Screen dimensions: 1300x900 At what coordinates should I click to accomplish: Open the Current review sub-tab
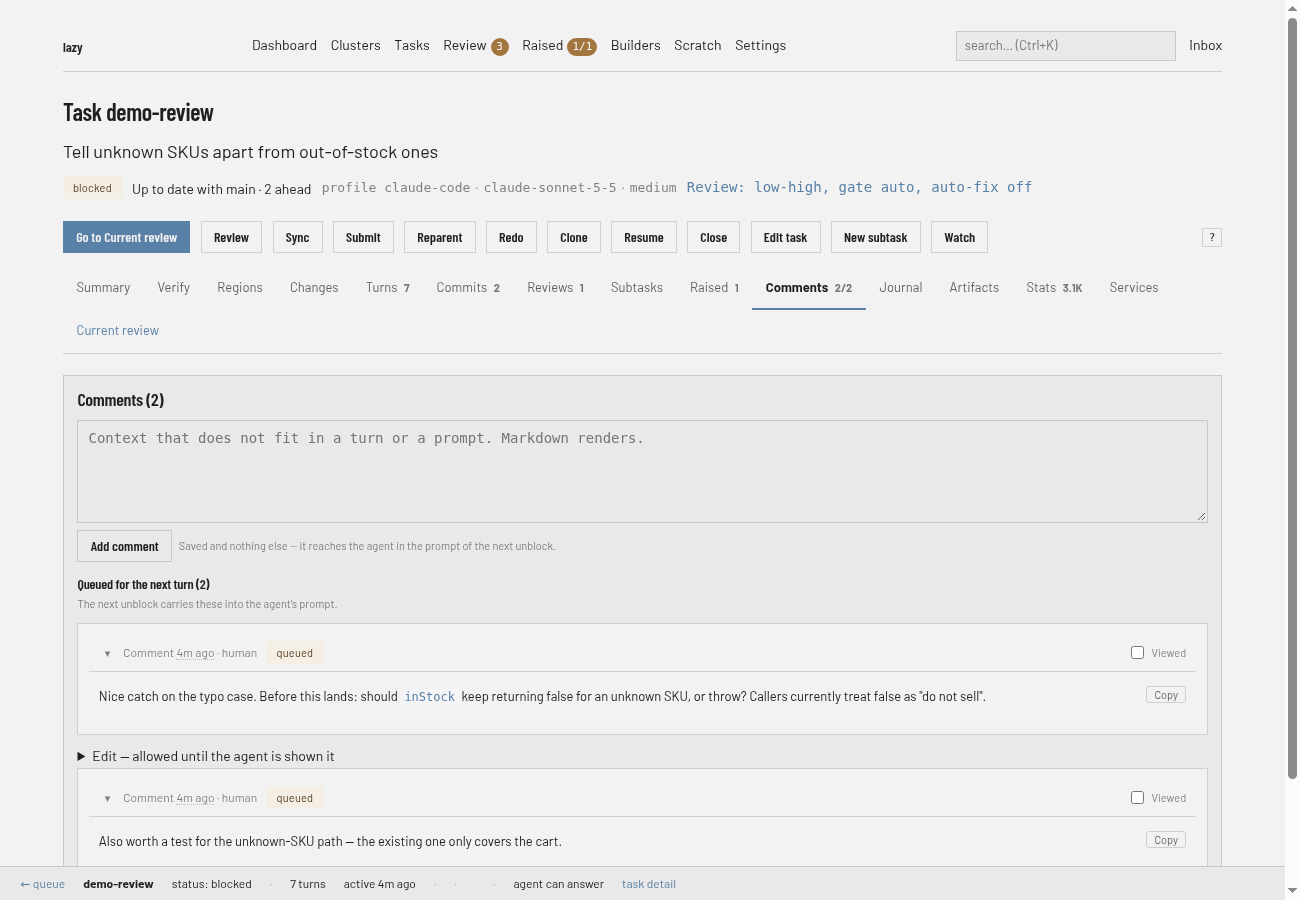(x=118, y=330)
